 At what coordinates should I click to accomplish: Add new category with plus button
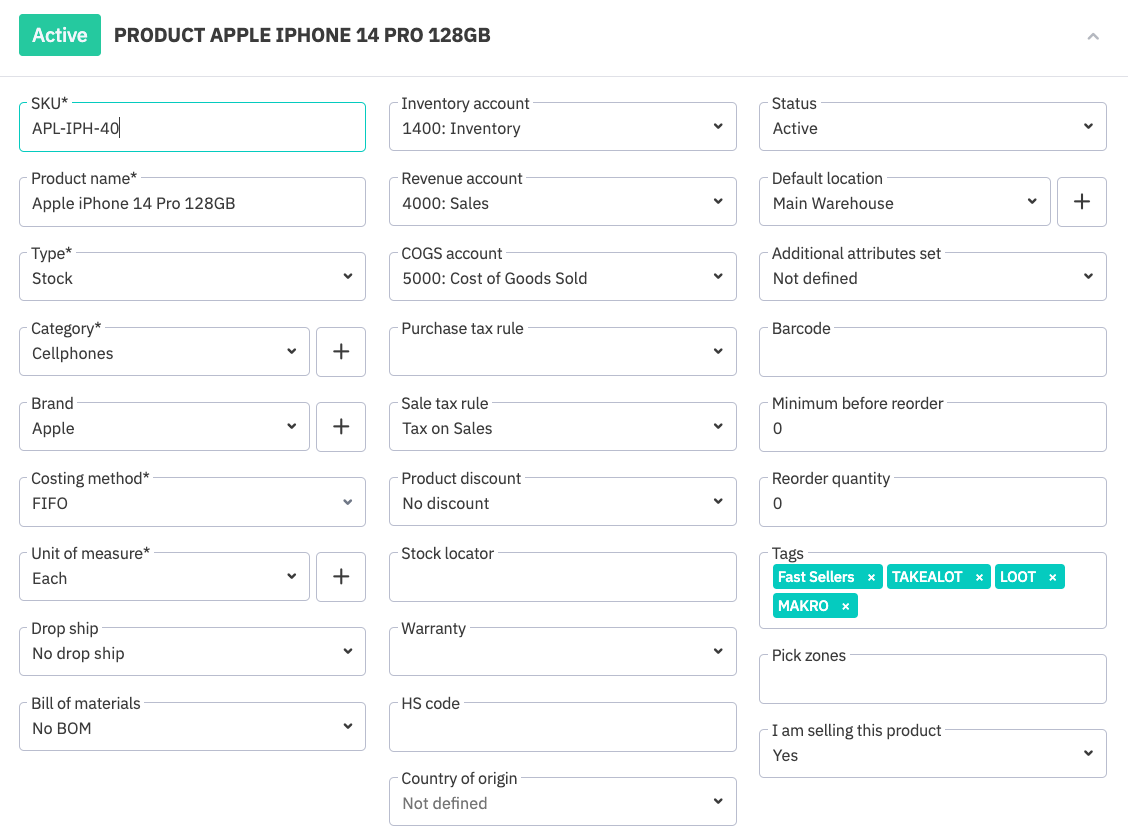point(341,352)
